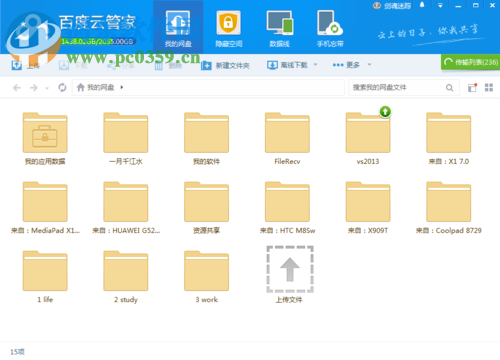This screenshot has height=360, width=500.
Task: Click the 上传文件 upload placeholder tile
Action: (x=290, y=275)
